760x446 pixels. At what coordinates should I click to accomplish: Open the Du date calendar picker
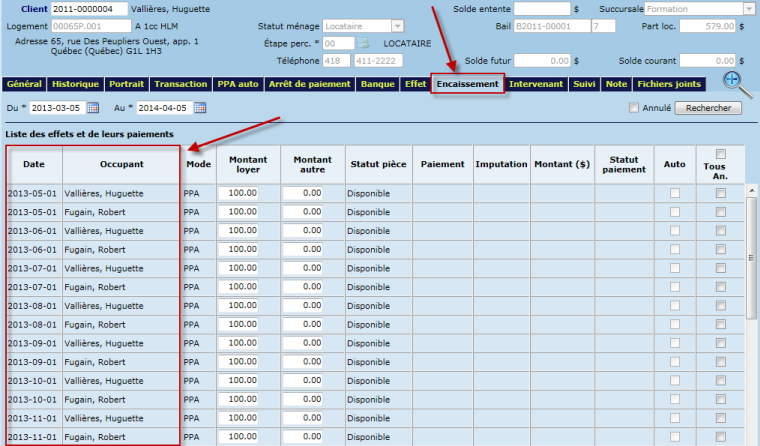point(93,108)
